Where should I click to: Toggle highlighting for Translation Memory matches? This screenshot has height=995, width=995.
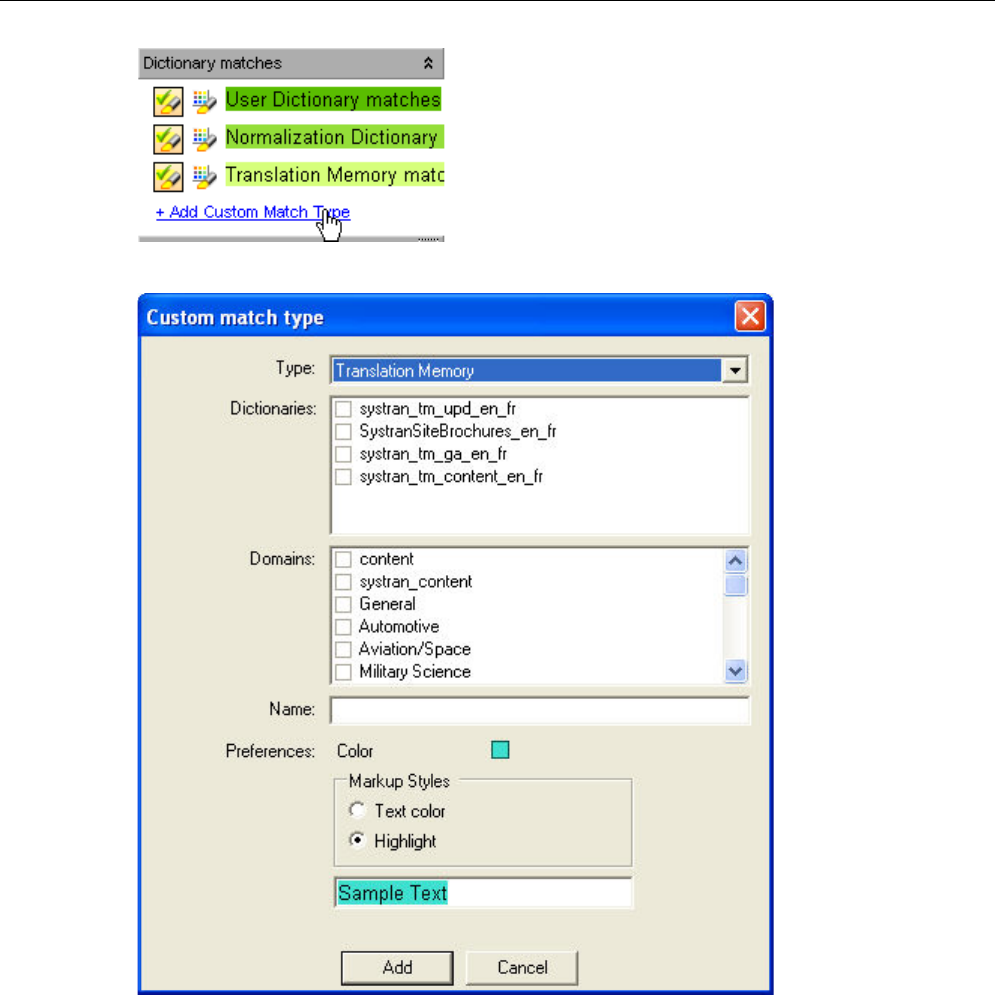(x=168, y=176)
